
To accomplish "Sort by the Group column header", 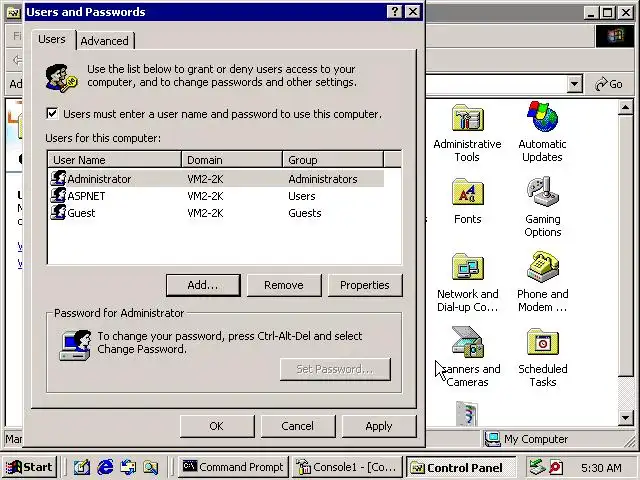I will pos(333,160).
